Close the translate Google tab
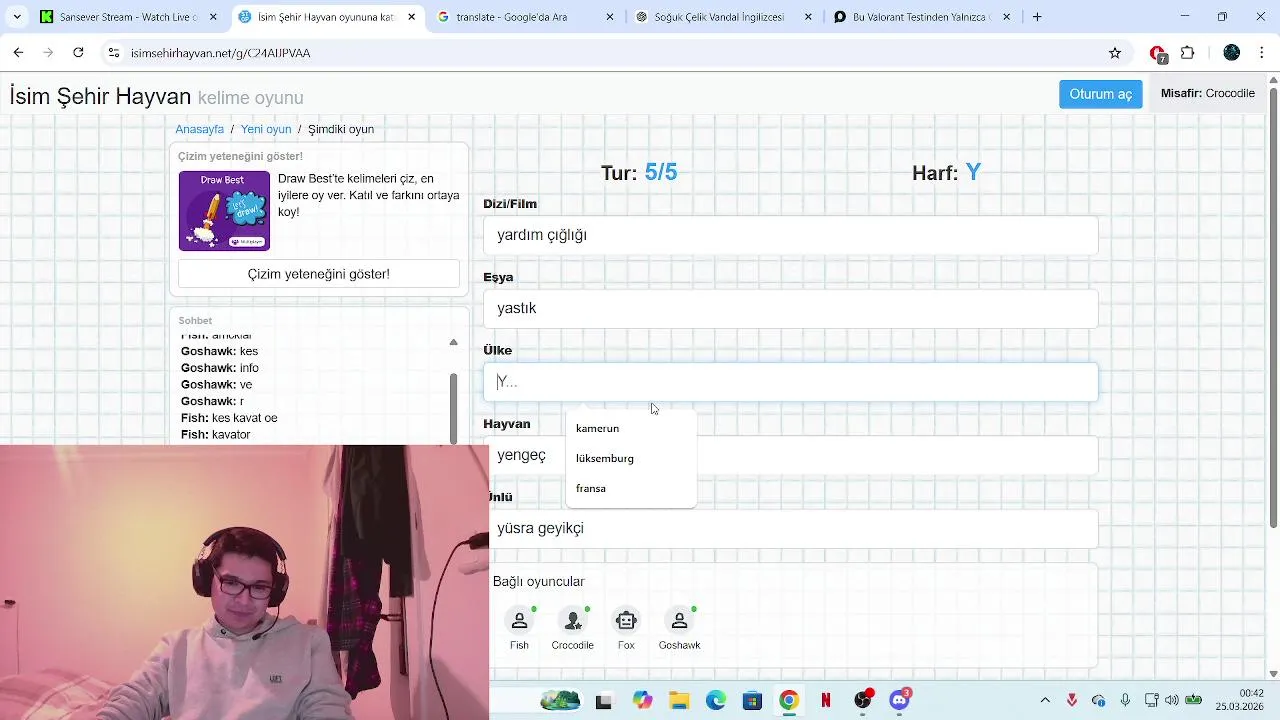Image resolution: width=1280 pixels, height=720 pixels. [x=610, y=17]
